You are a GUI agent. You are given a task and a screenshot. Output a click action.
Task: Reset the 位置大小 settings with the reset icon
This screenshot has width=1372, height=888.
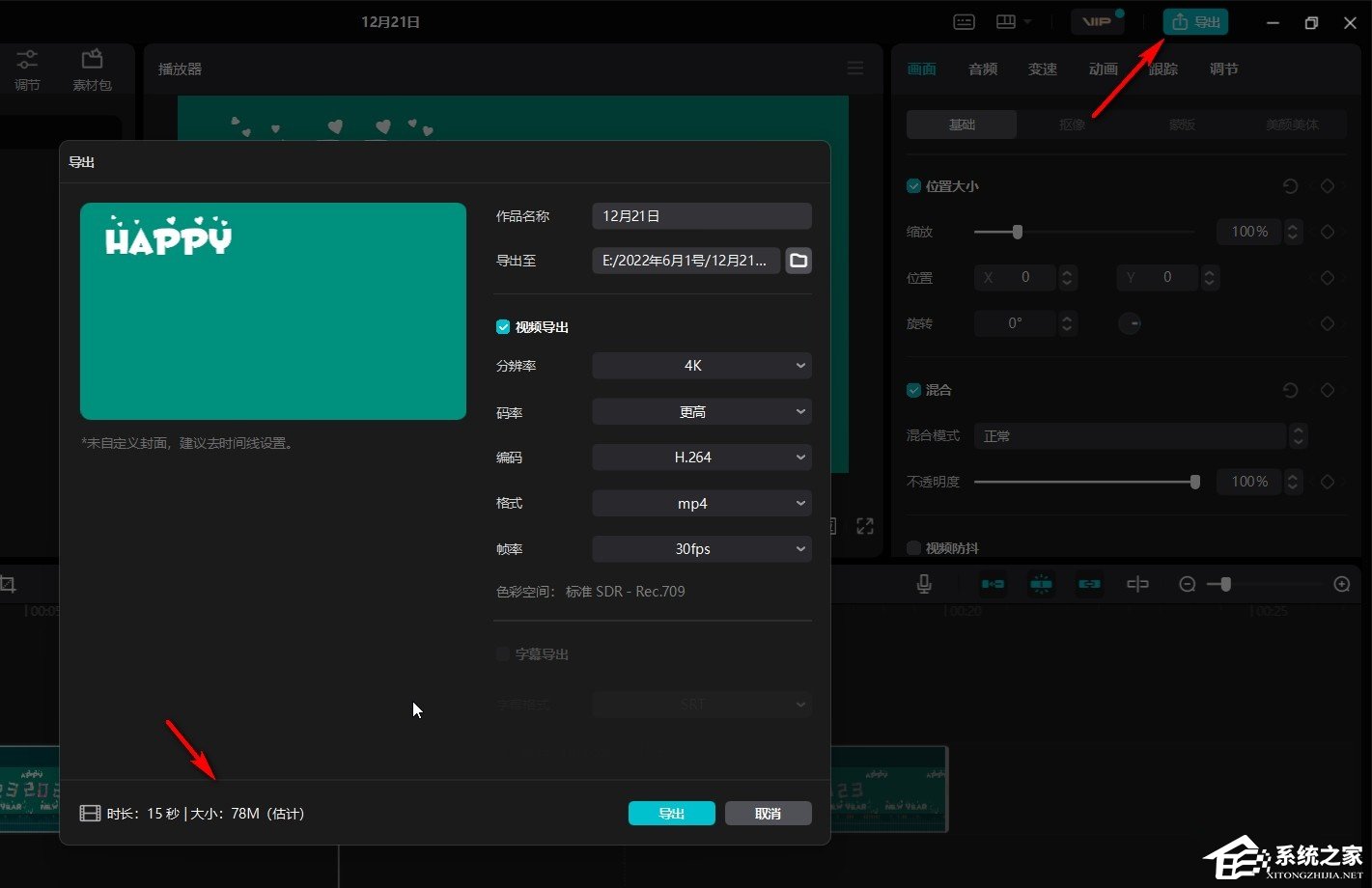[x=1290, y=186]
